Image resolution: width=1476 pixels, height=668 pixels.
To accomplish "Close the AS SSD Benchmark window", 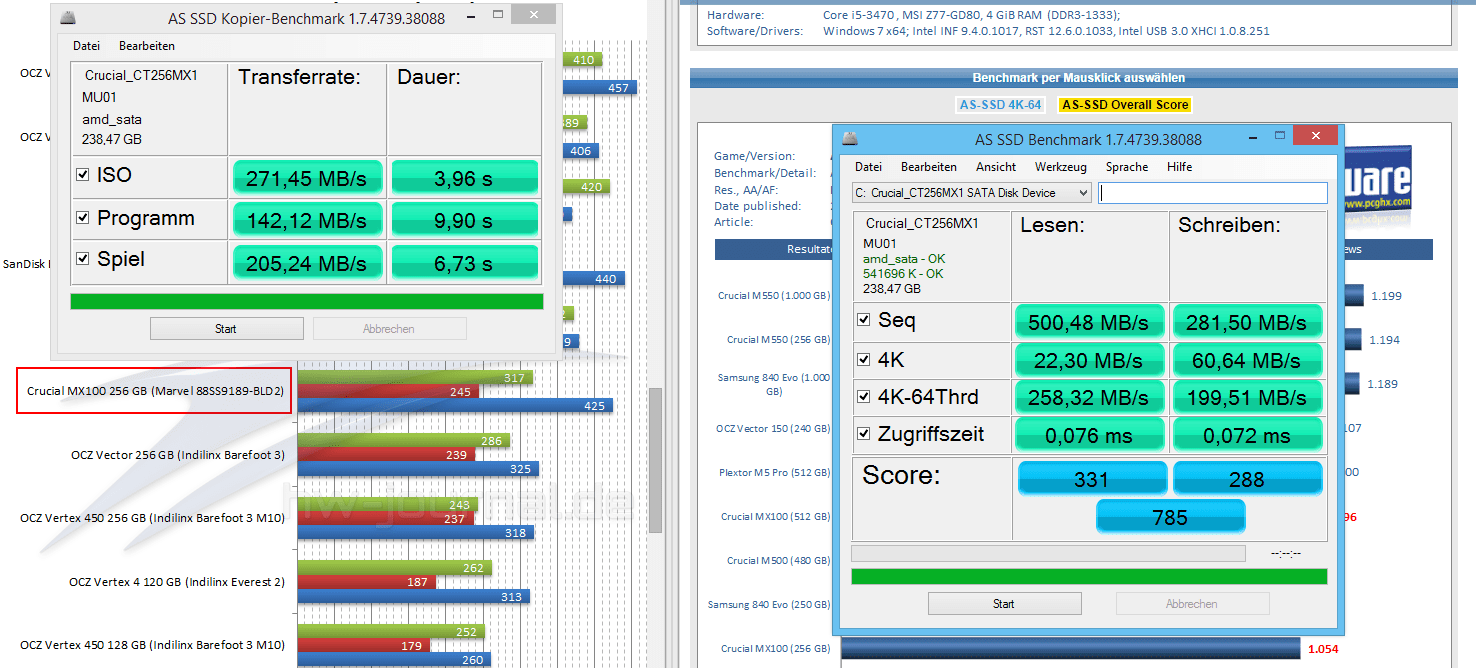I will point(1316,136).
